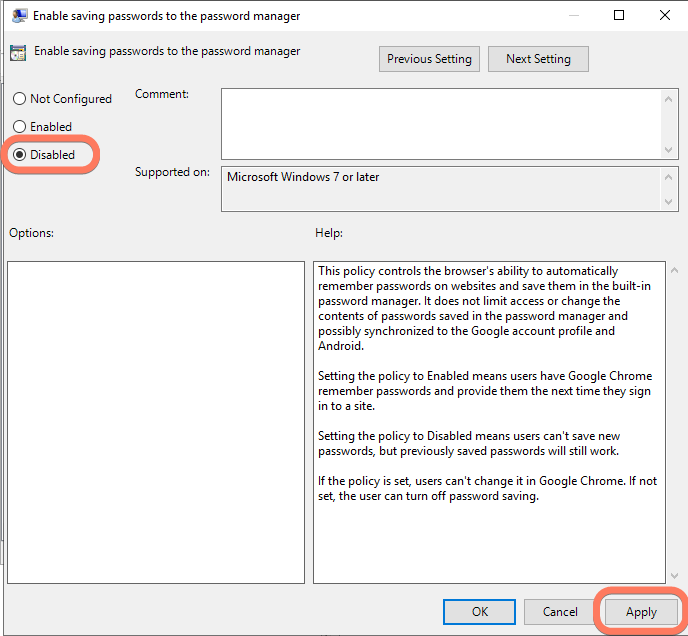Select the Enabled radio button
The height and width of the screenshot is (636, 688).
19,127
